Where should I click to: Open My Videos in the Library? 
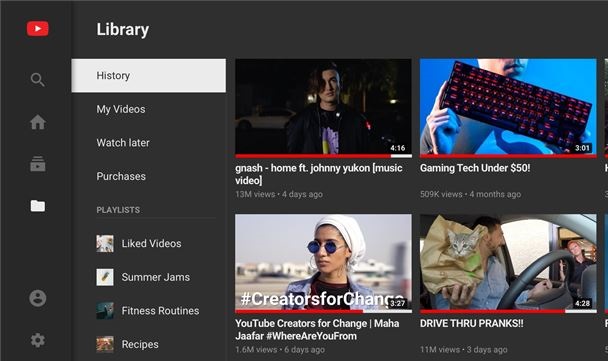pyautogui.click(x=121, y=109)
